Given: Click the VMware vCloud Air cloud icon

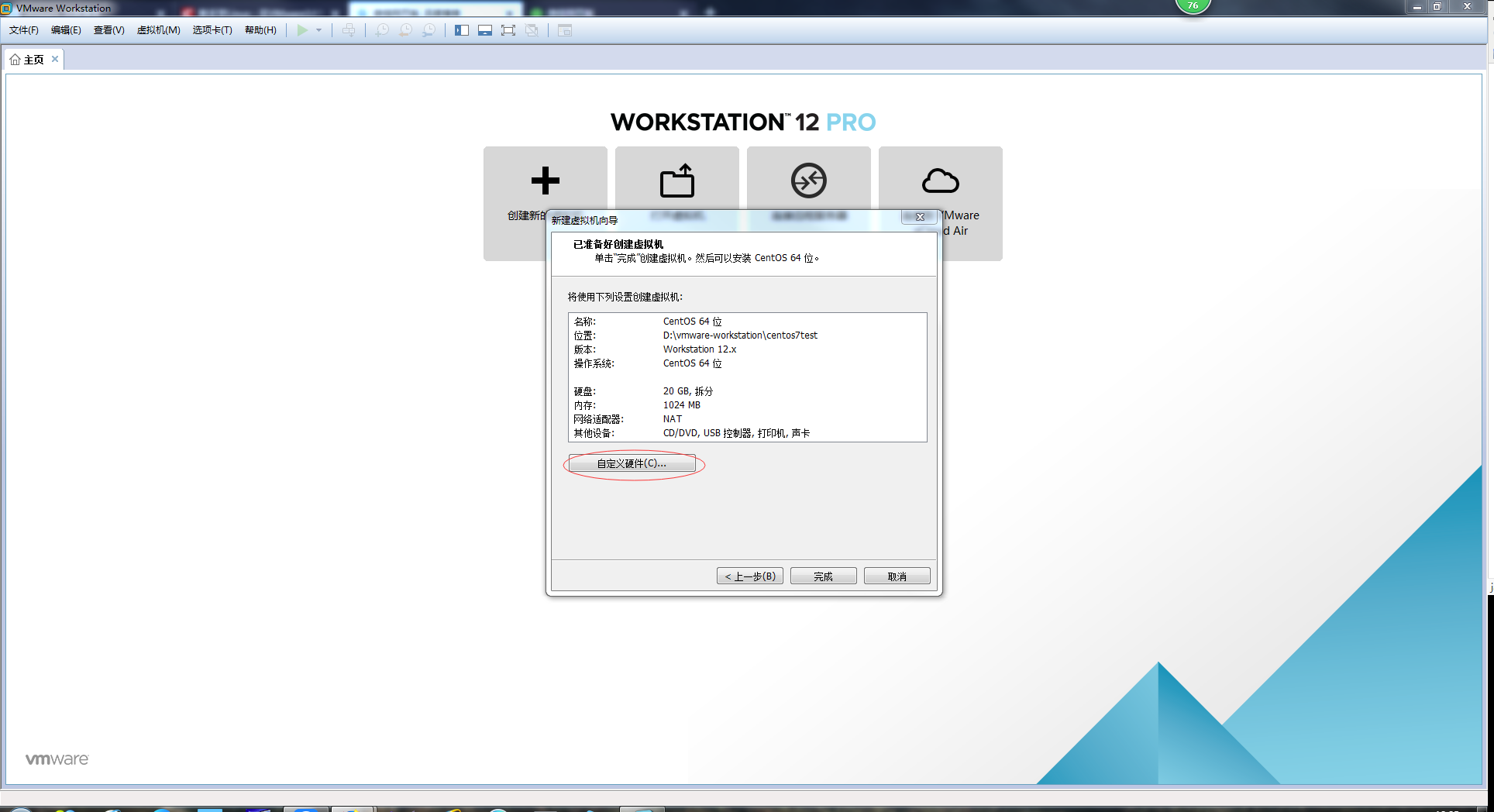Looking at the screenshot, I should pos(941,181).
